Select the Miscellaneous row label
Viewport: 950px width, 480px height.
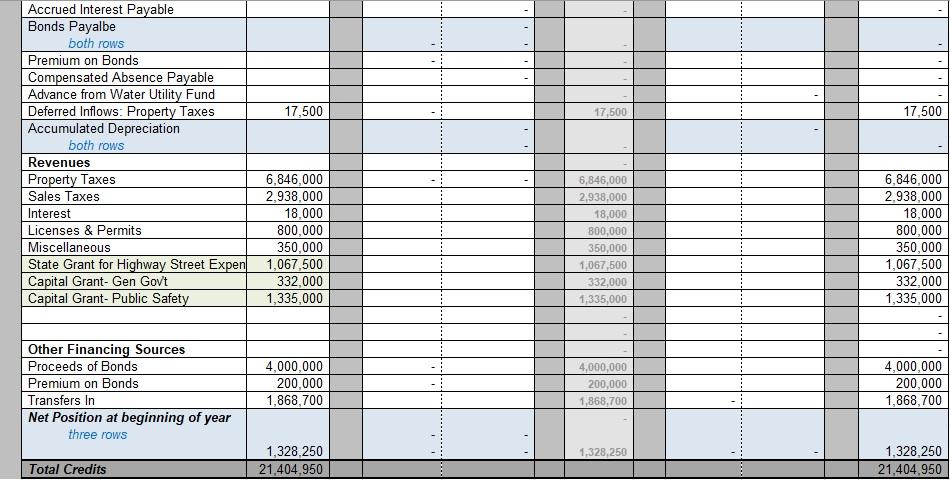tap(69, 247)
